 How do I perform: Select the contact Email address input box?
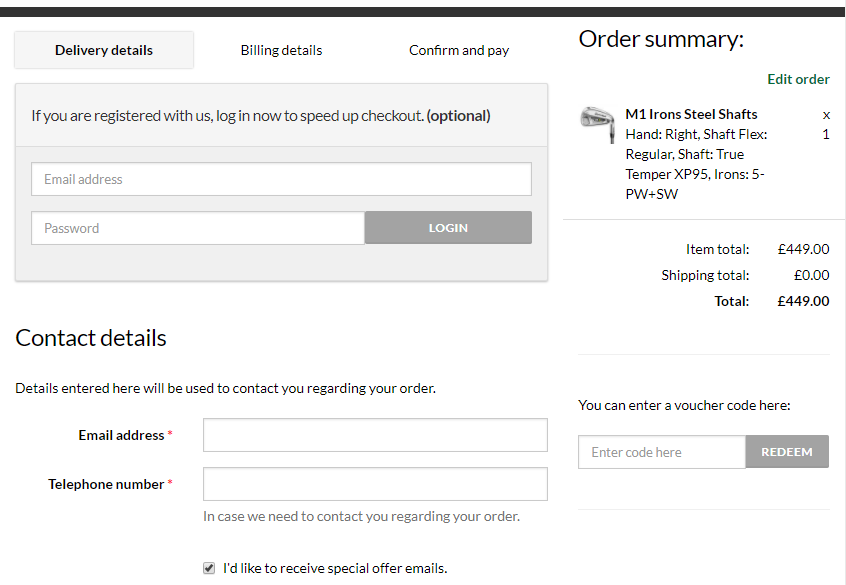click(375, 435)
